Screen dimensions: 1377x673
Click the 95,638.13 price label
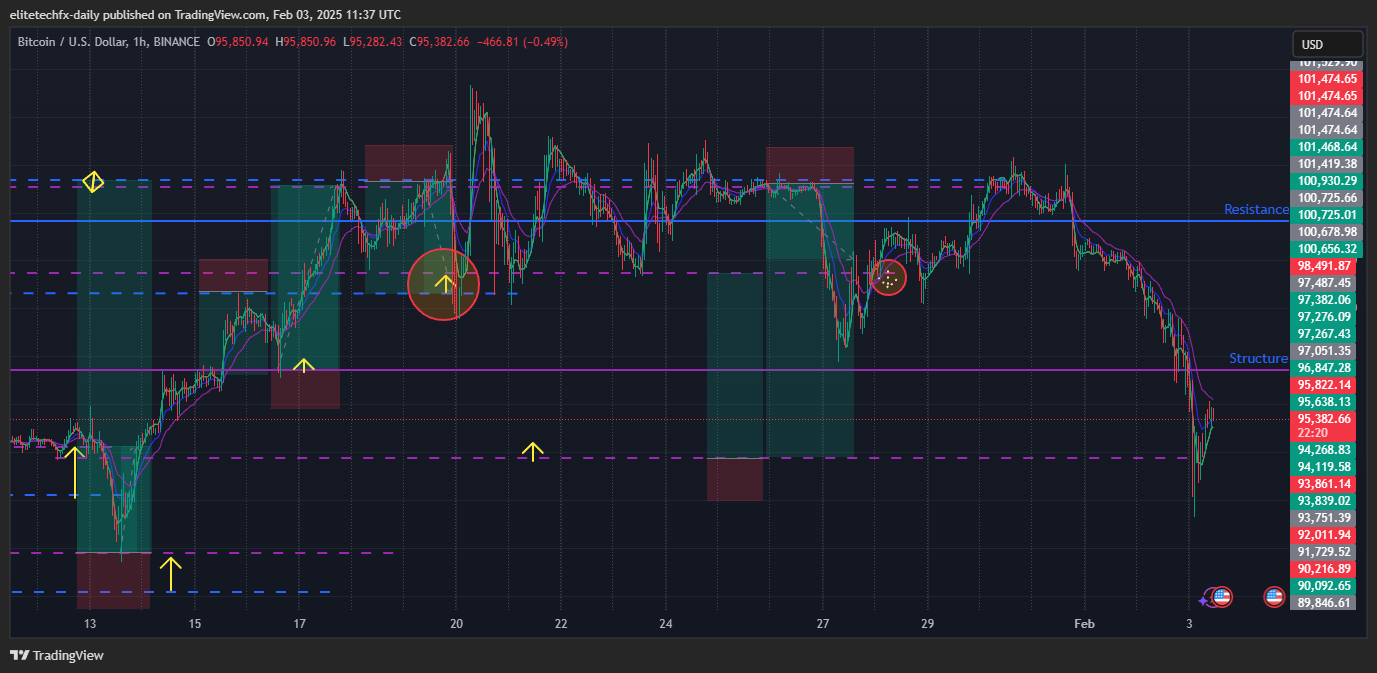click(1325, 401)
